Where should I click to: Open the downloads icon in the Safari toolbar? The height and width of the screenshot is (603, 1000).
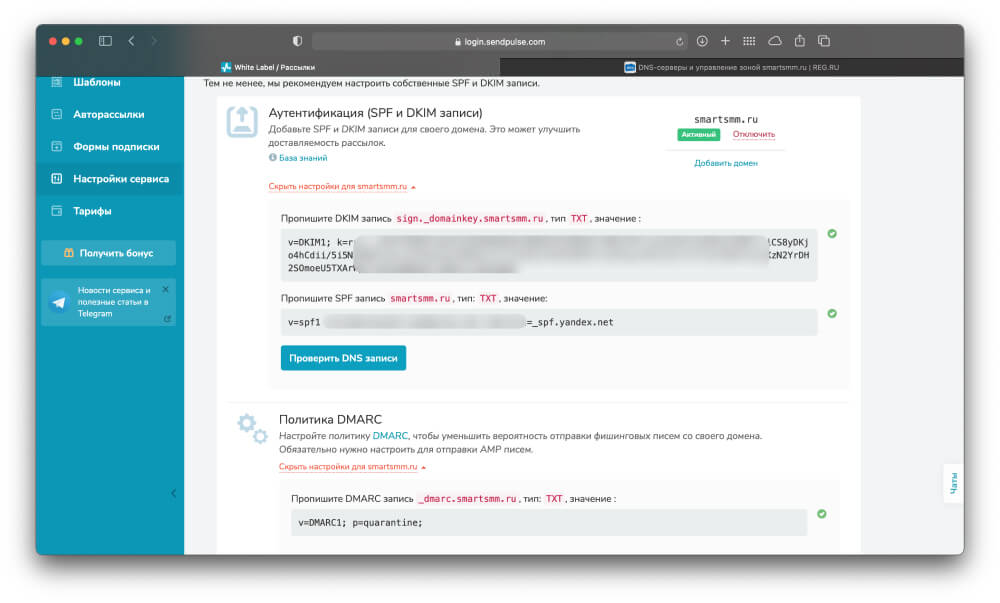(702, 41)
